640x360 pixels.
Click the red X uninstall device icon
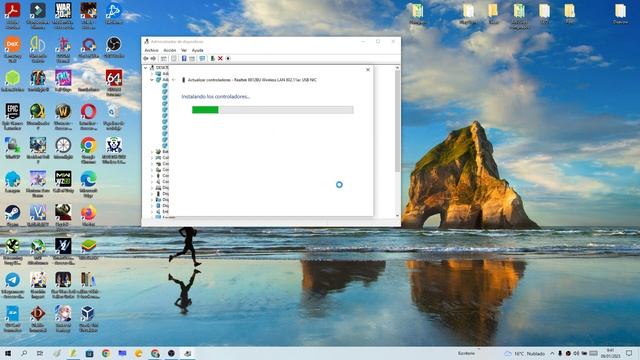click(x=220, y=59)
